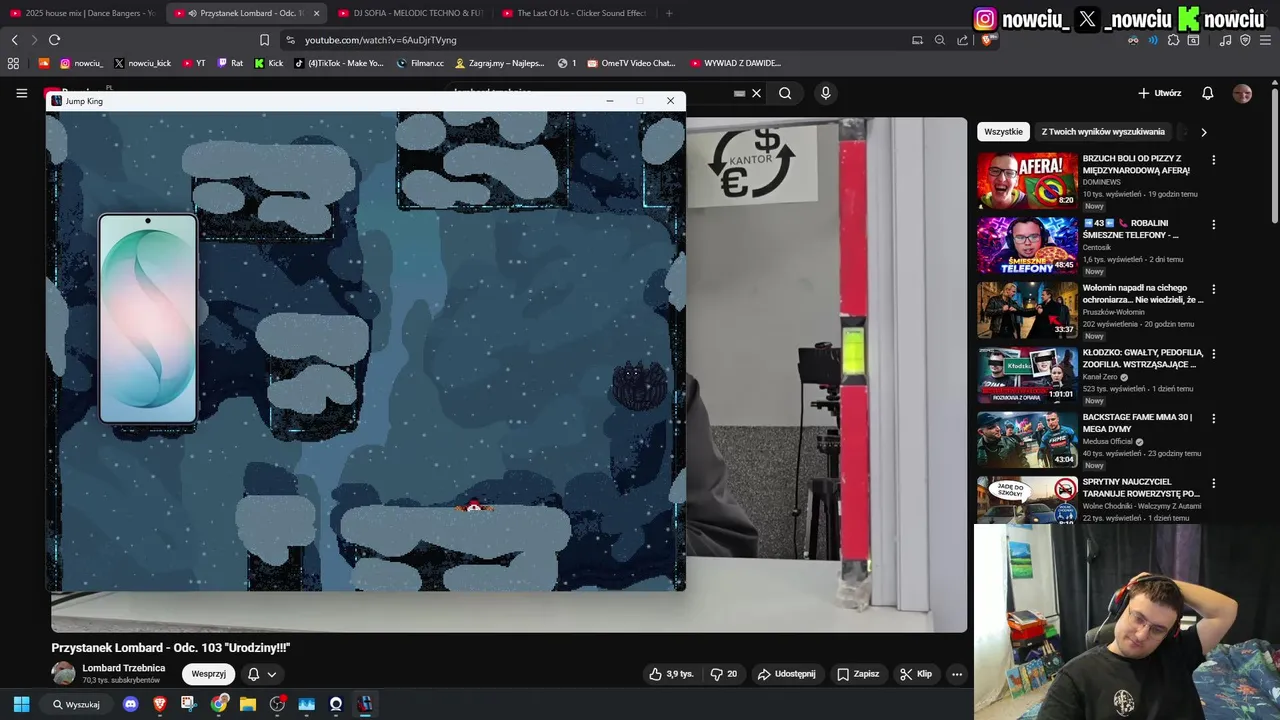This screenshot has width=1280, height=720.
Task: Switch to The Last Of Us Clicker tab
Action: 574,13
